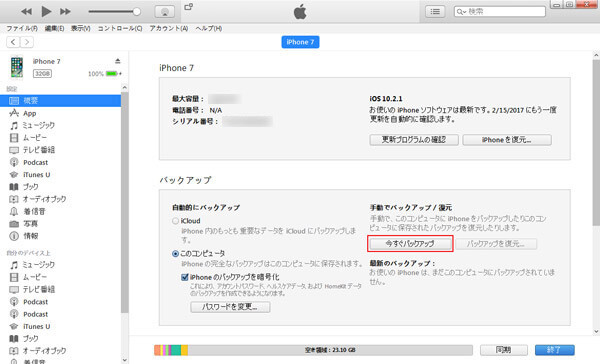Image resolution: width=600 pixels, height=364 pixels.
Task: Click the iPhone device thumbnail
Action: tap(17, 67)
